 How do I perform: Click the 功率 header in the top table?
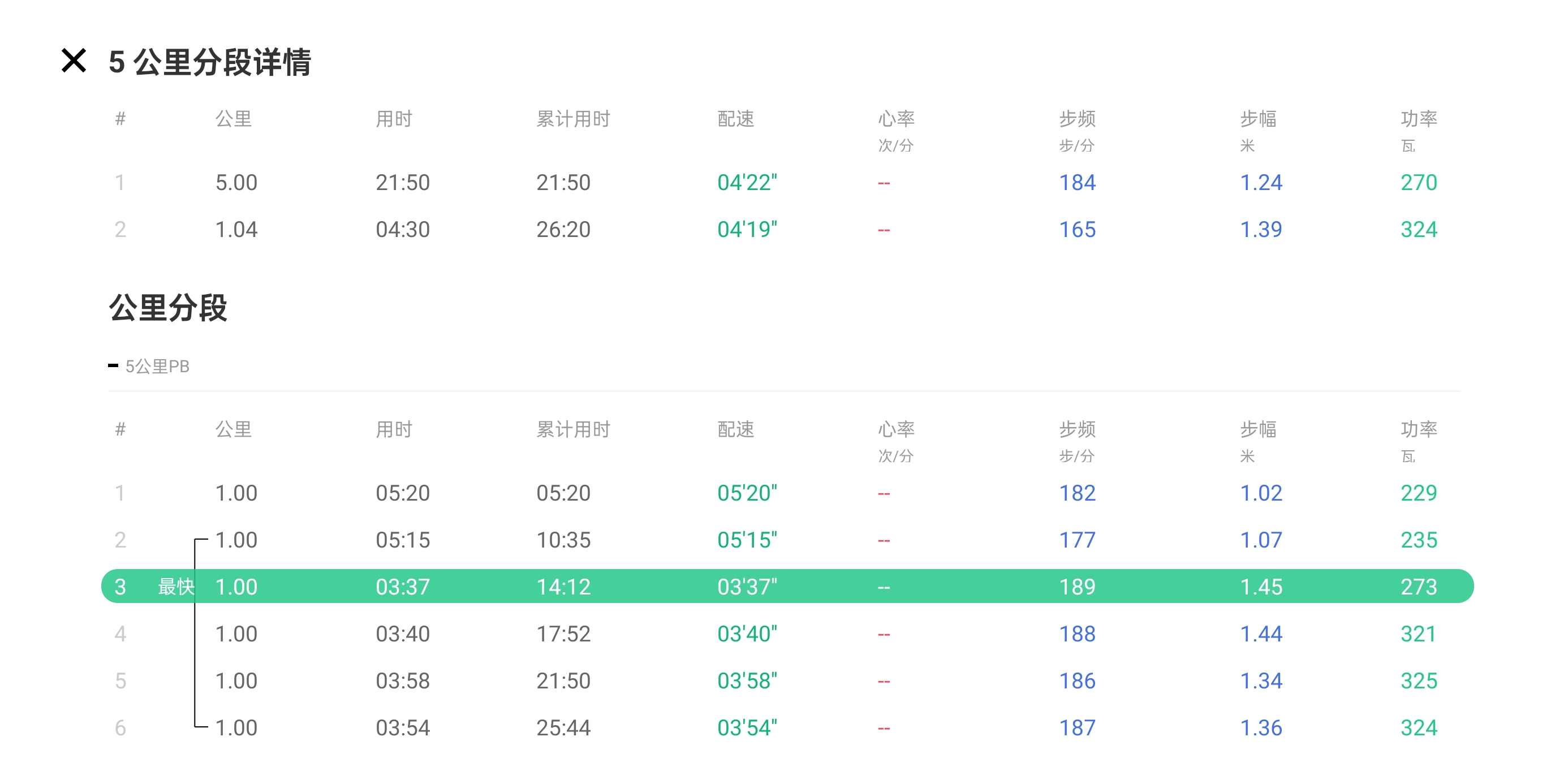coord(1418,119)
